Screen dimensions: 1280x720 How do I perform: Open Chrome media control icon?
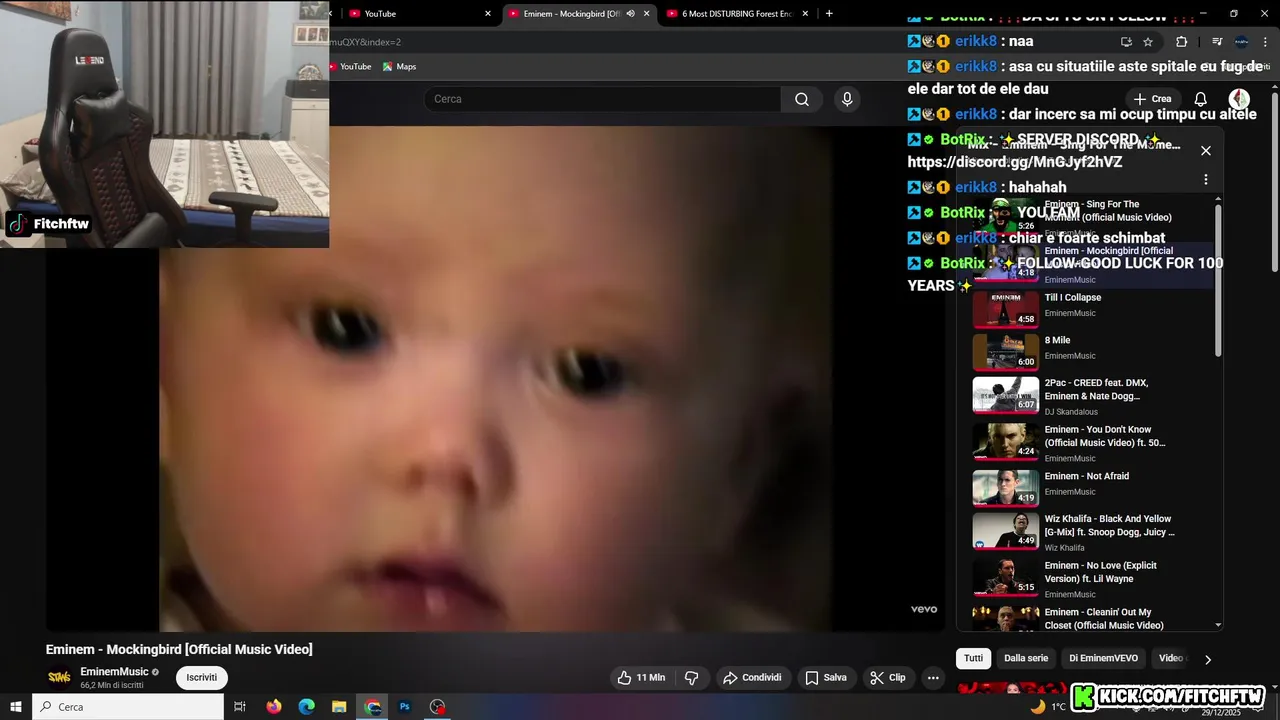click(x=1217, y=42)
